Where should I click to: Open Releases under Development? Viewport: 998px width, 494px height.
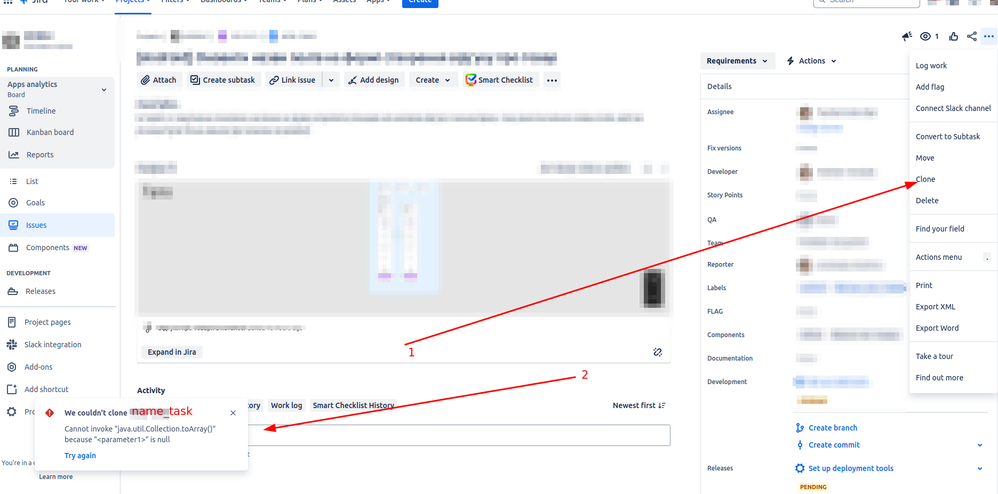[40, 291]
